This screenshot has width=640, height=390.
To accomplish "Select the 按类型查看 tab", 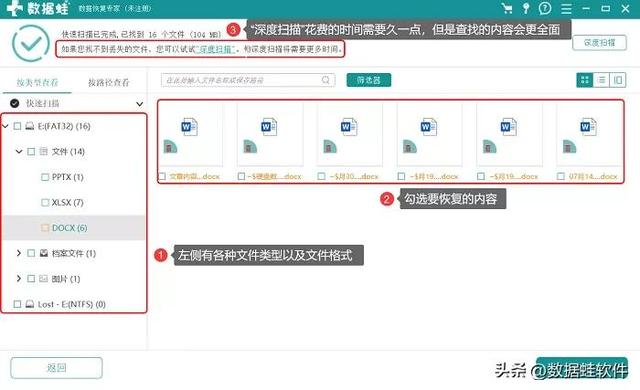I will pos(37,83).
